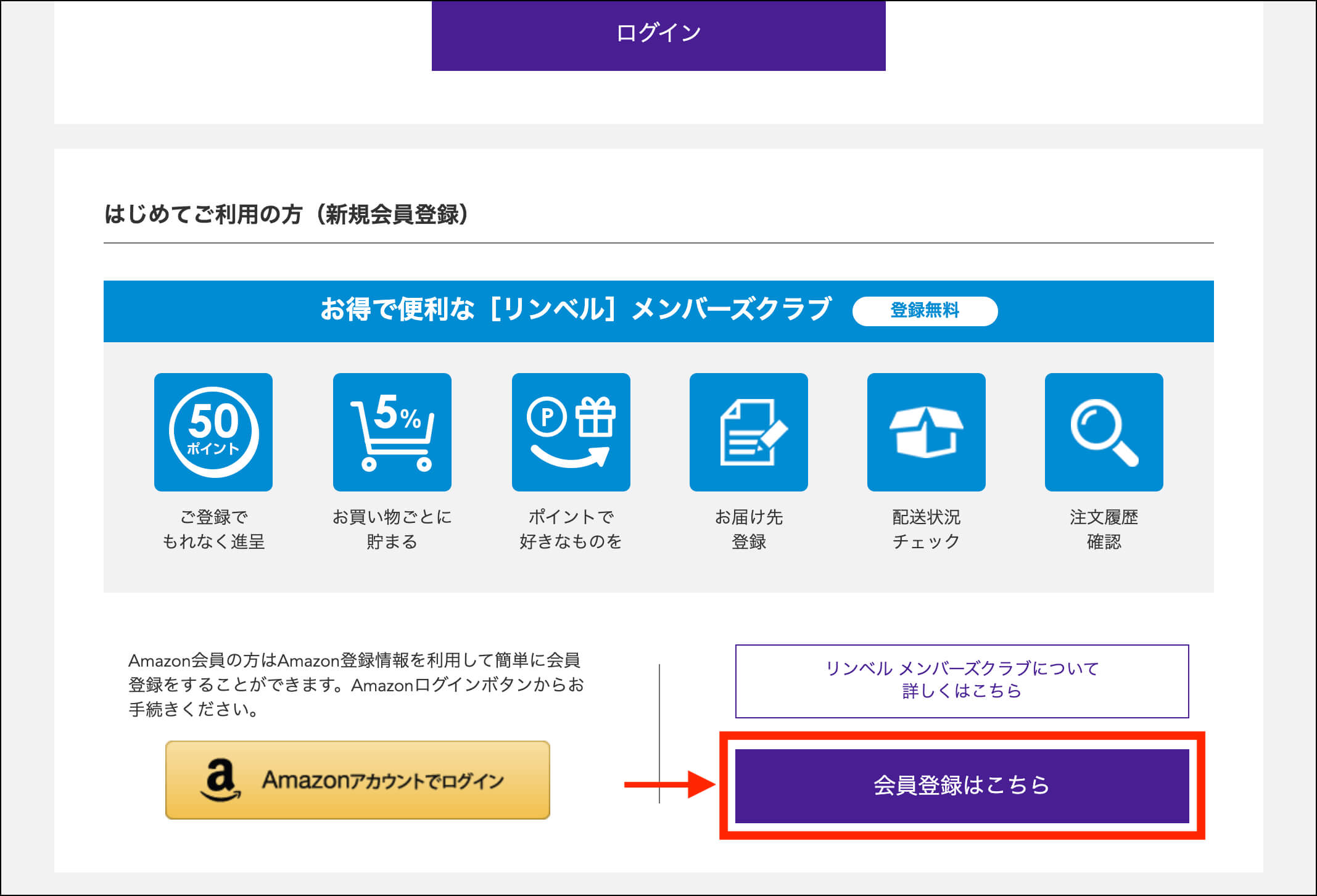Click the magnifying glass order history icon
The height and width of the screenshot is (896, 1317).
pos(1104,432)
